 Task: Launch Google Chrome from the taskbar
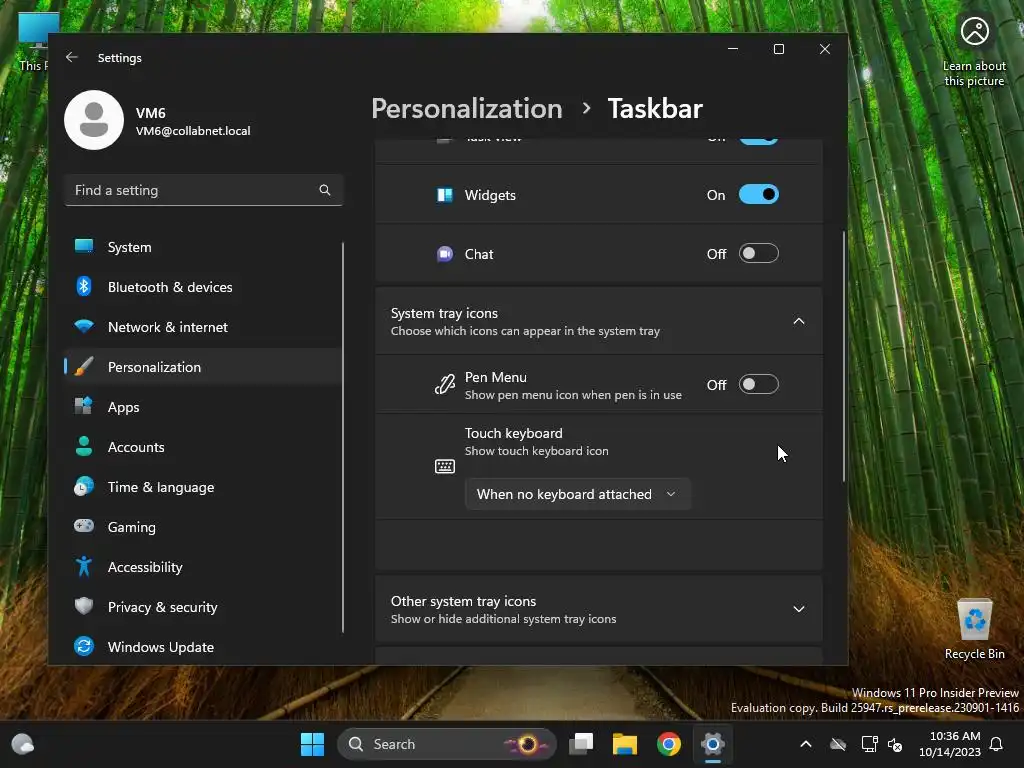[668, 744]
